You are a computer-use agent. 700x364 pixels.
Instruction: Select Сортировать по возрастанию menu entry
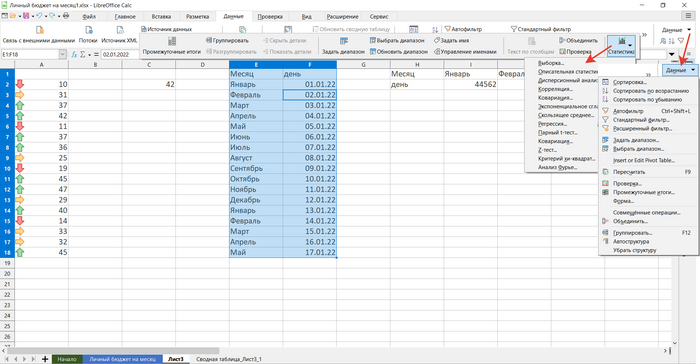(x=651, y=91)
